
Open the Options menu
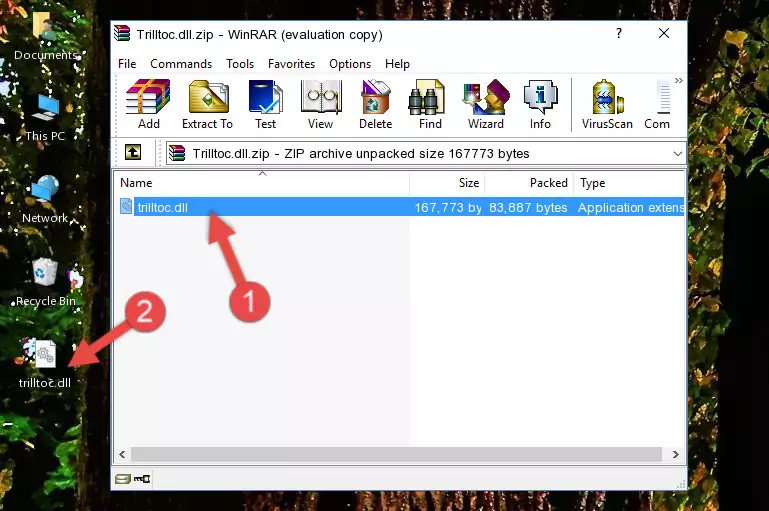point(350,64)
